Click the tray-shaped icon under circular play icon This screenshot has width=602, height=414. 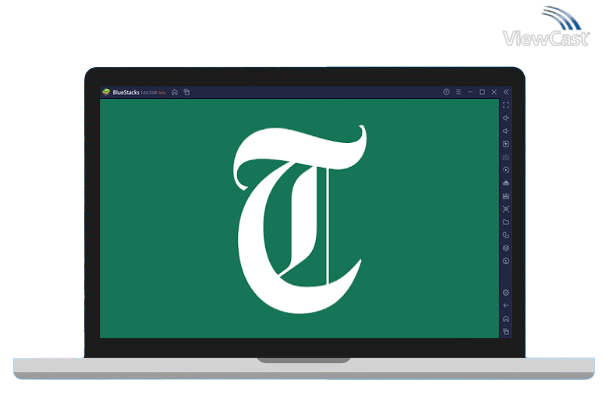506,183
